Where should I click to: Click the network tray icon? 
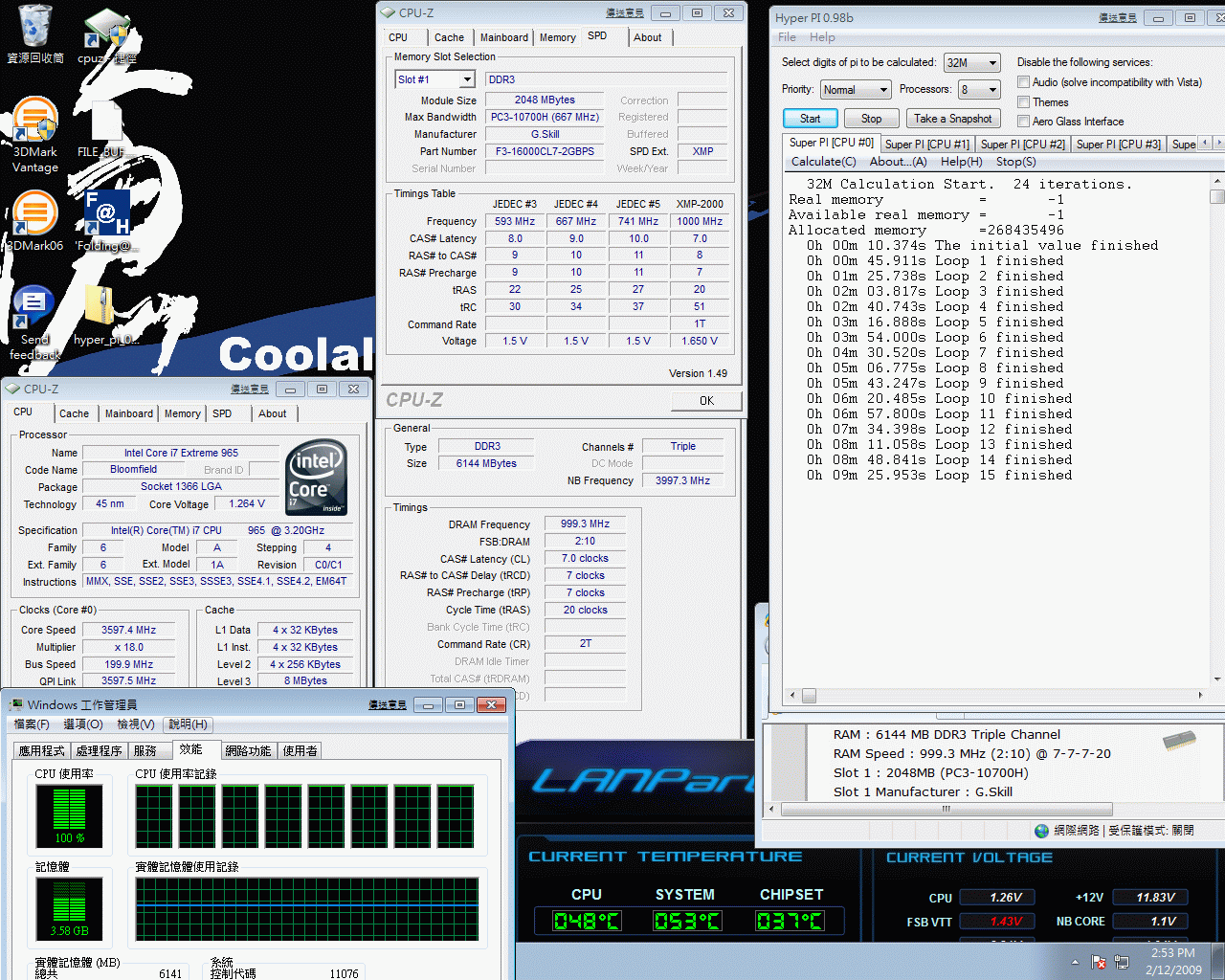coord(1122,962)
